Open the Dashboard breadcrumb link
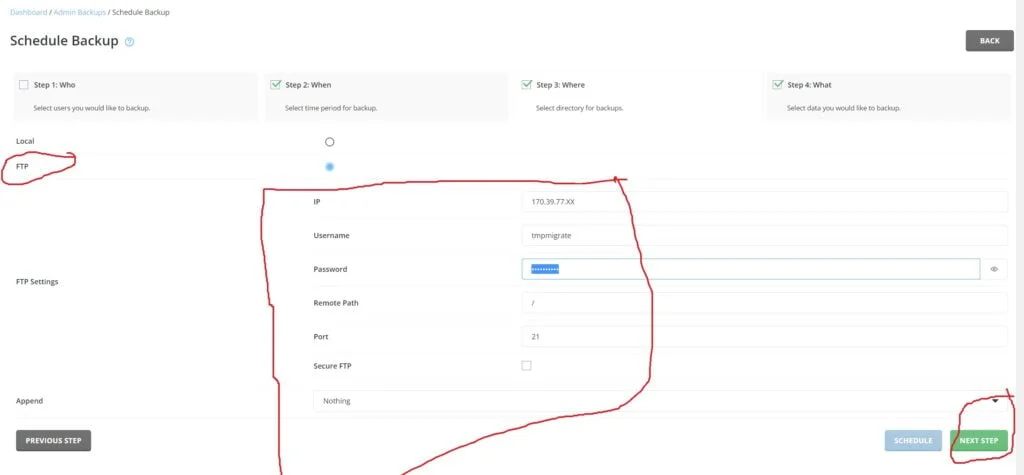 (29, 12)
